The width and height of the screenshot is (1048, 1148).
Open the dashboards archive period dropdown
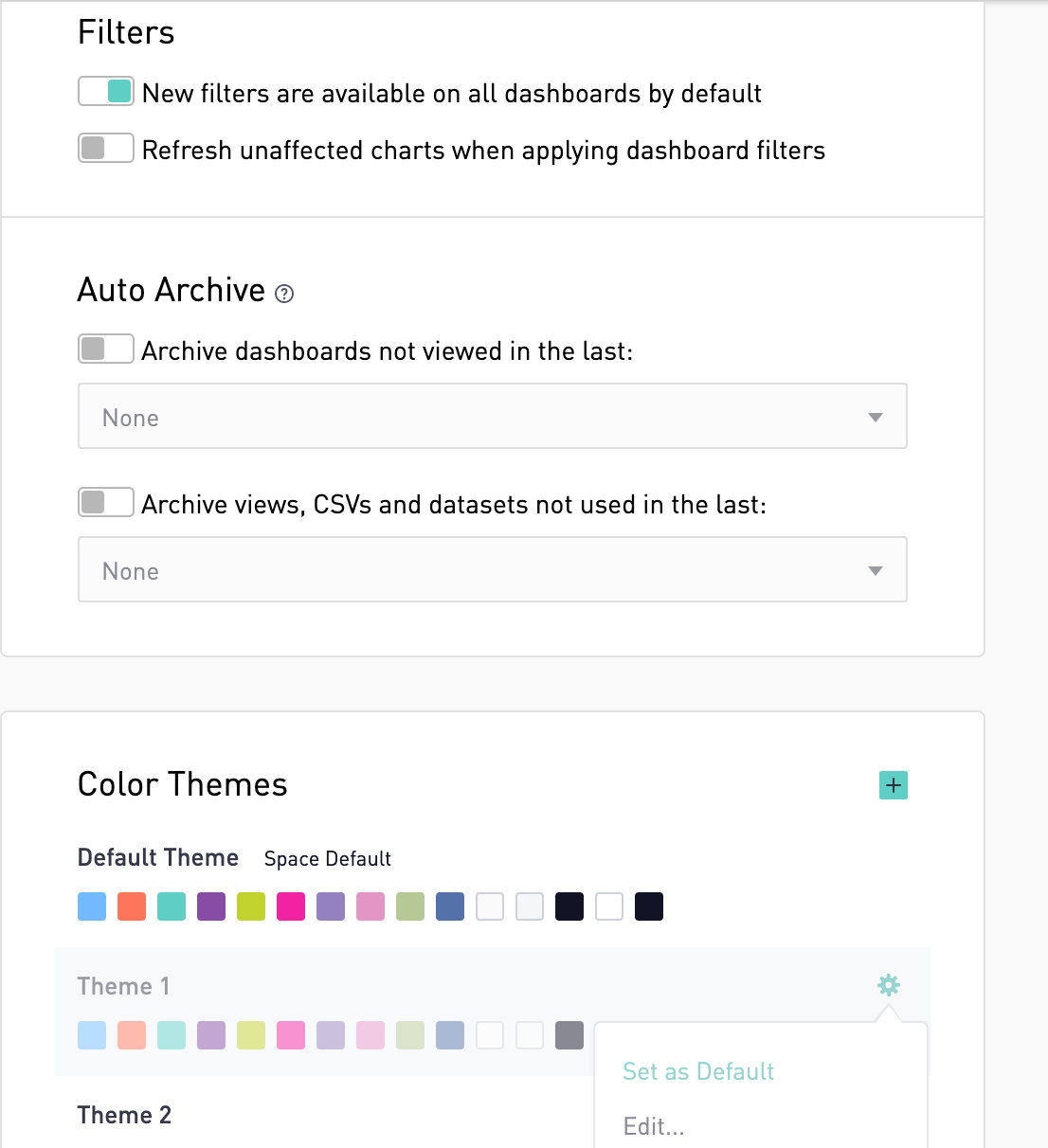492,417
